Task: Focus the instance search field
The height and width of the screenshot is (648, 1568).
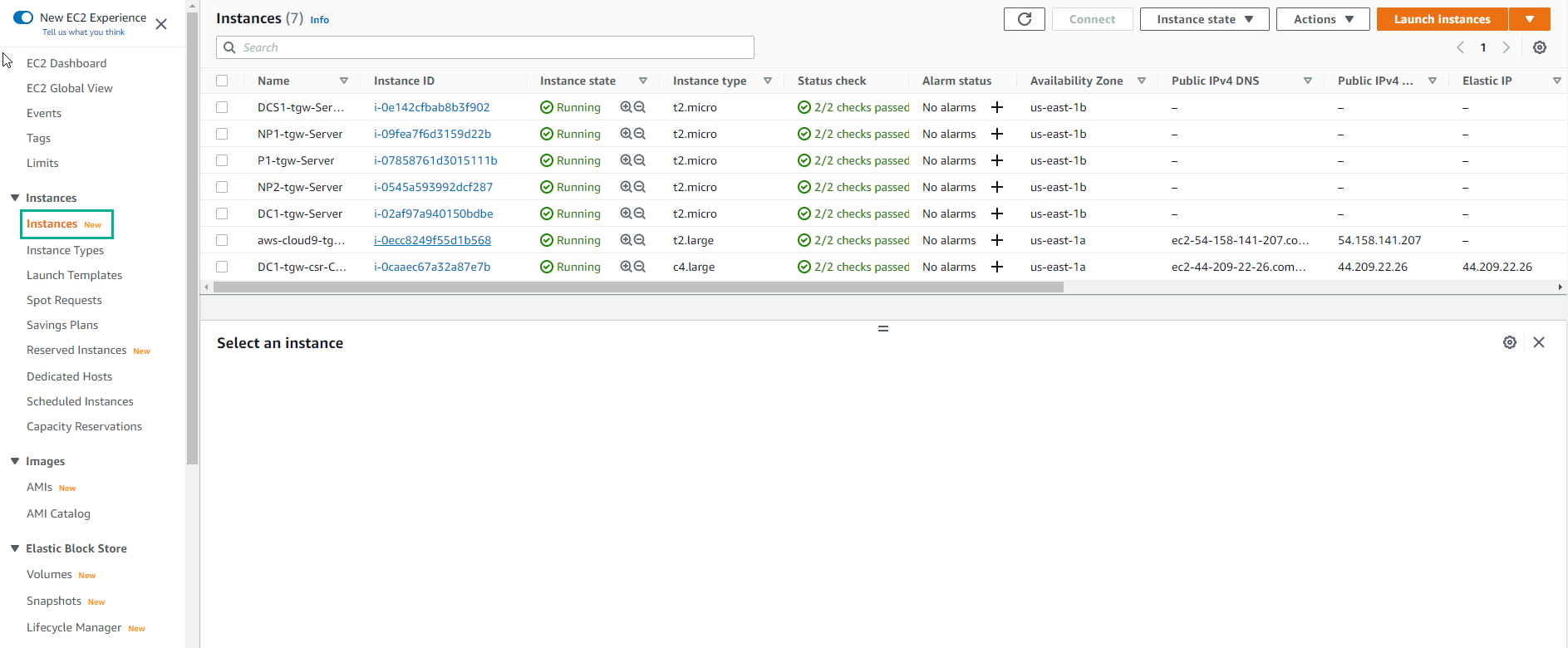Action: pos(485,47)
